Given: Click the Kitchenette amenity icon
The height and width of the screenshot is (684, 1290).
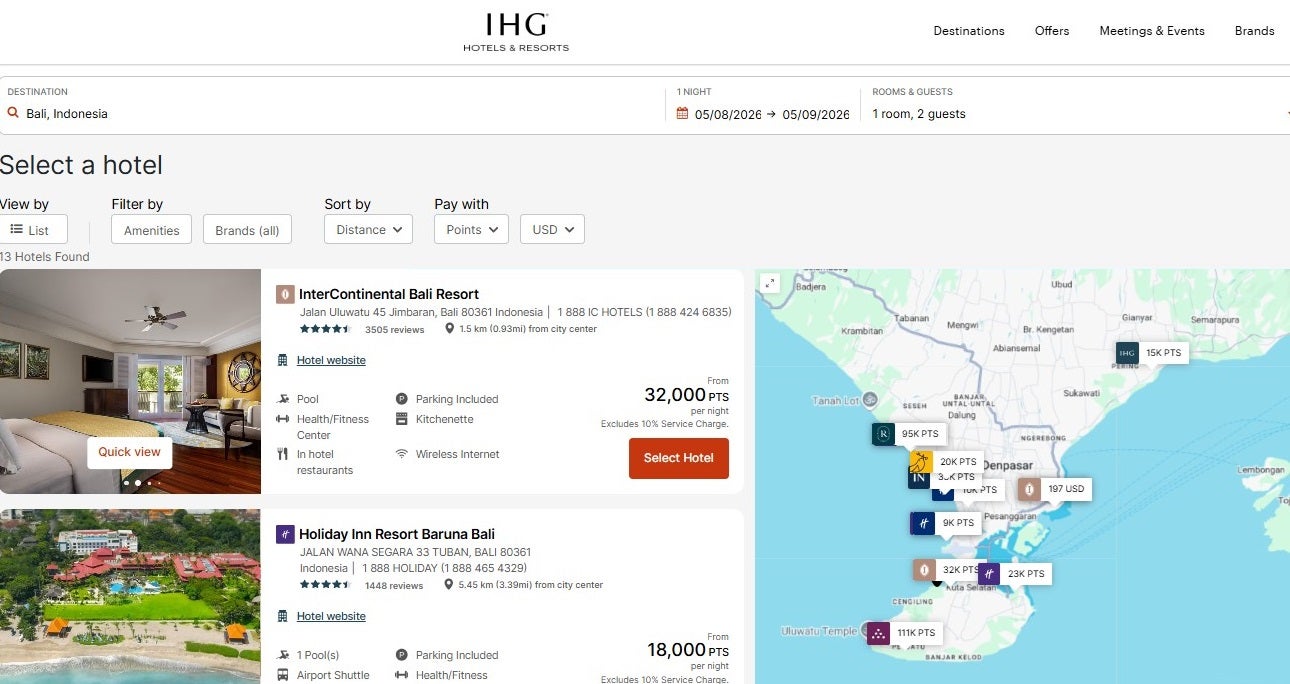Looking at the screenshot, I should pyautogui.click(x=402, y=419).
